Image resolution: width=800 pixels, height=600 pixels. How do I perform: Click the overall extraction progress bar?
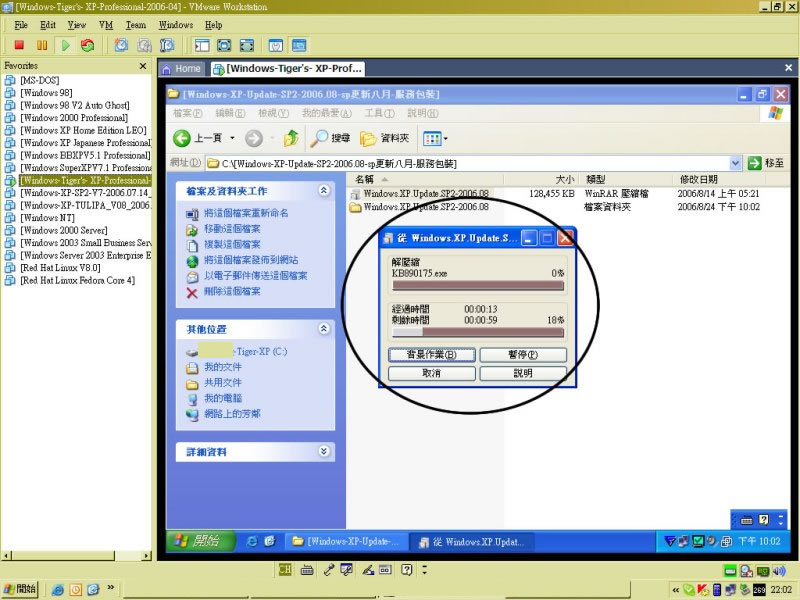tap(478, 333)
